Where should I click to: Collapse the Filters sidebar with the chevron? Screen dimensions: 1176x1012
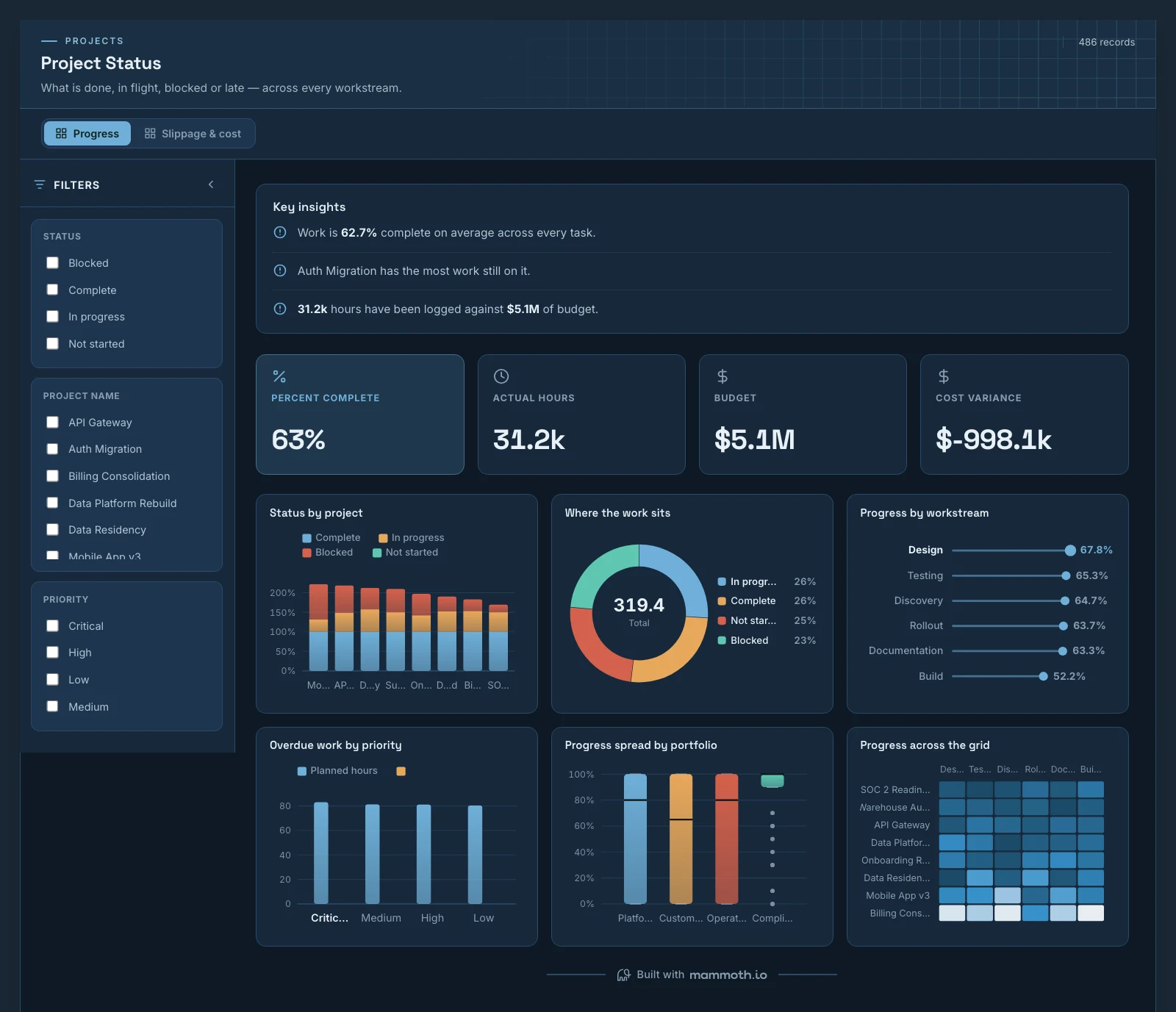[211, 184]
